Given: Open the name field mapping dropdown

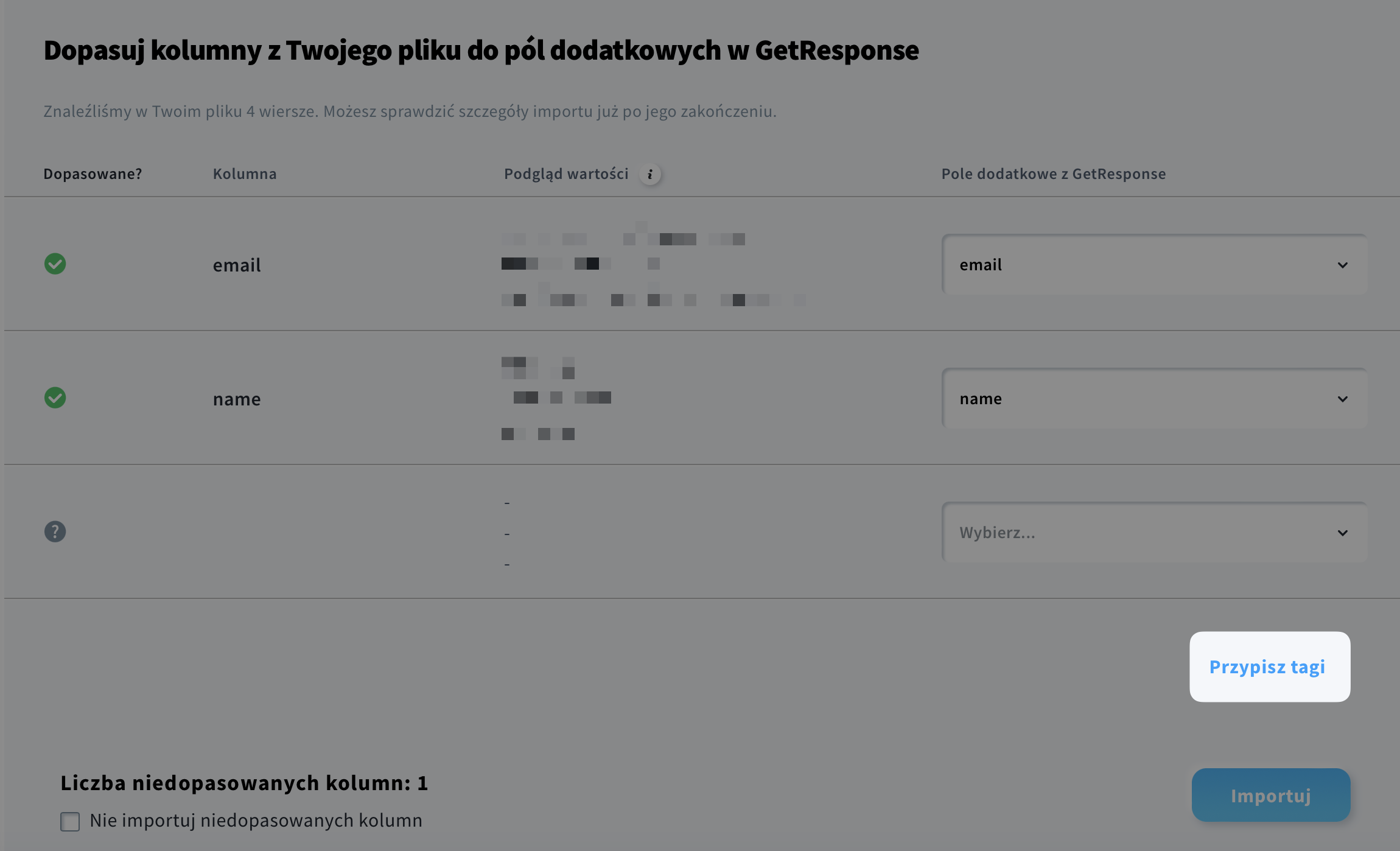Looking at the screenshot, I should (x=1155, y=399).
